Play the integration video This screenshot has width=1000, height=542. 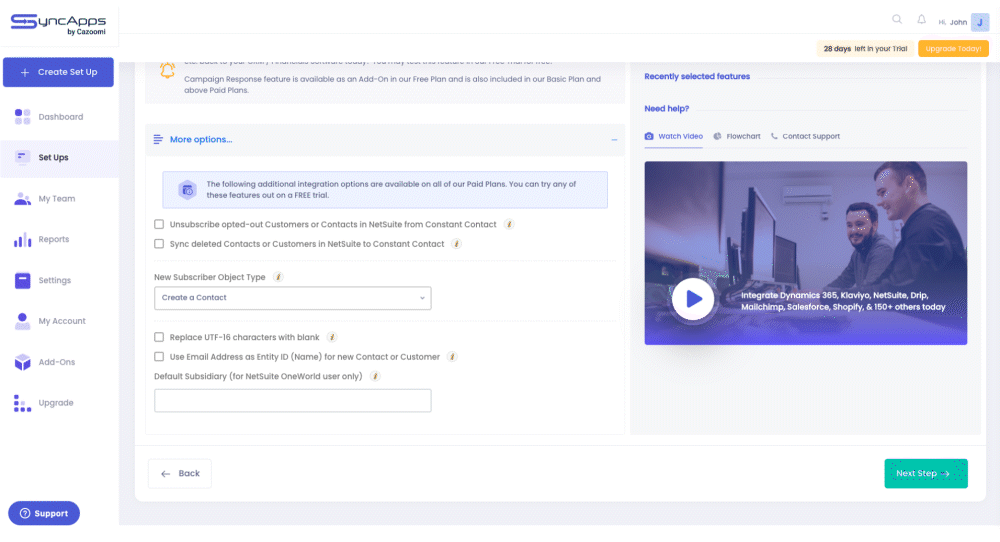coord(693,299)
